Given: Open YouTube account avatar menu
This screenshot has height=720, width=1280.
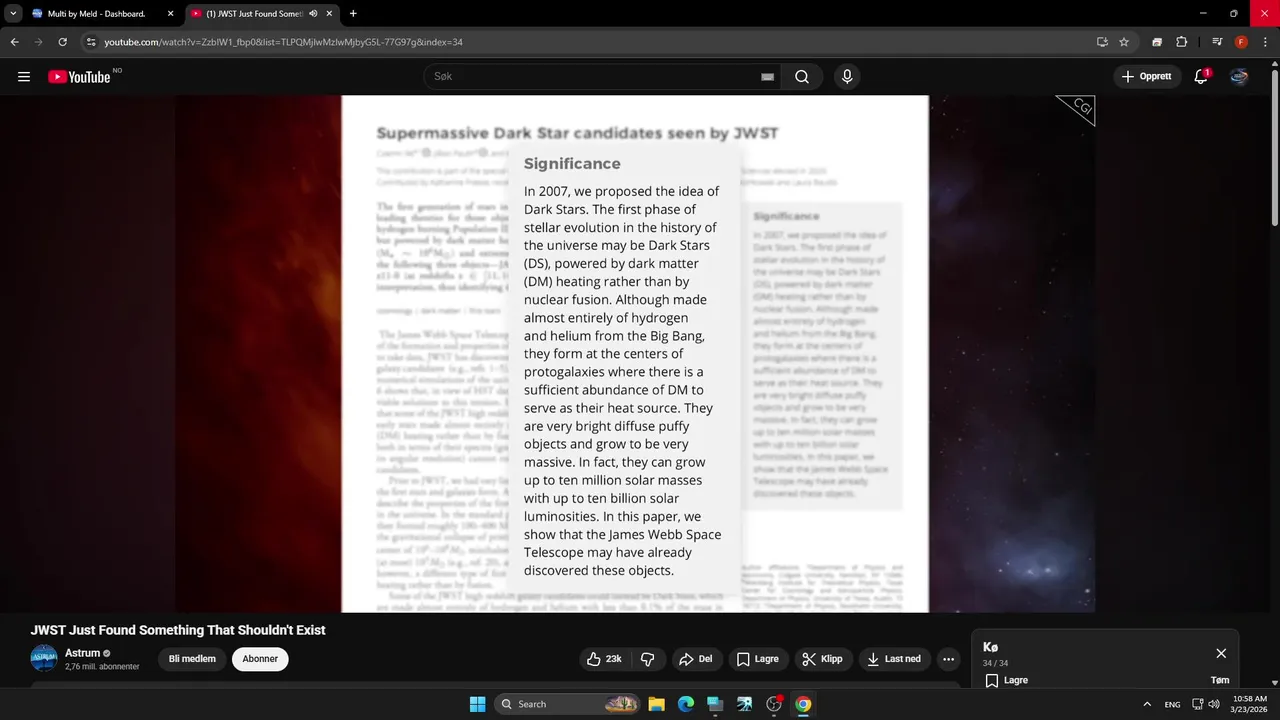Looking at the screenshot, I should click(x=1239, y=77).
